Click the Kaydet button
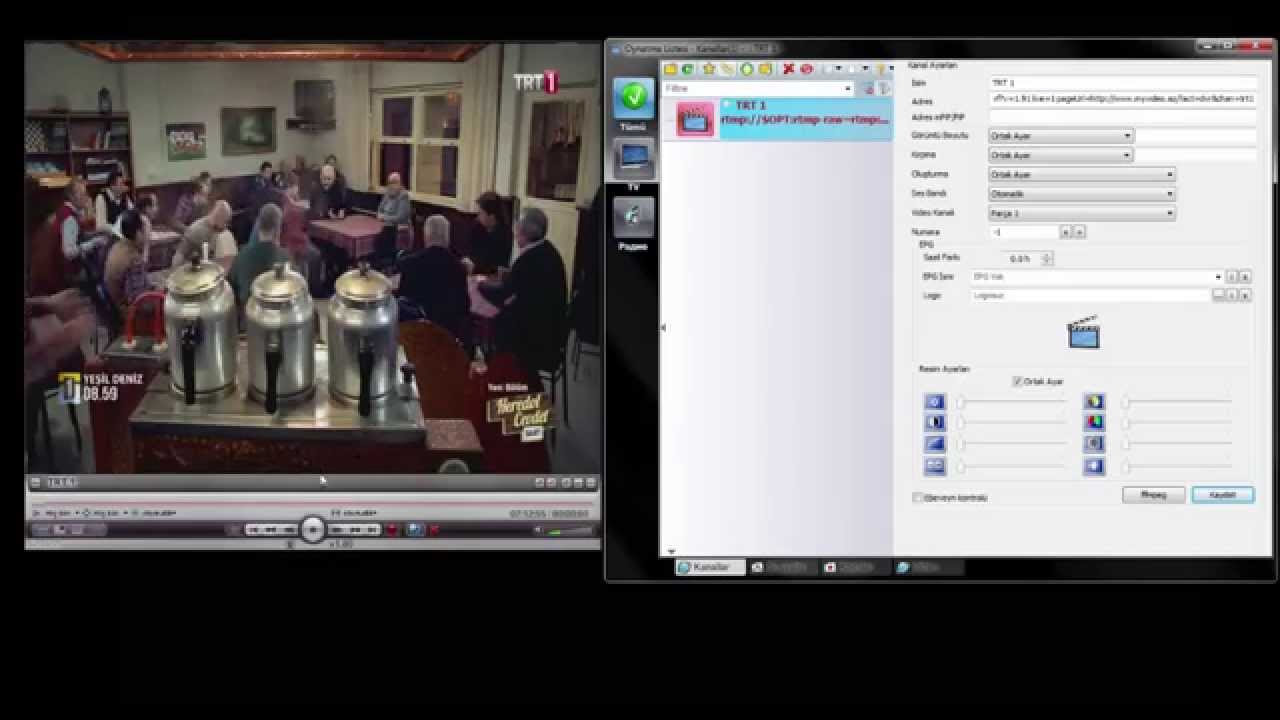This screenshot has height=720, width=1280. 1223,495
